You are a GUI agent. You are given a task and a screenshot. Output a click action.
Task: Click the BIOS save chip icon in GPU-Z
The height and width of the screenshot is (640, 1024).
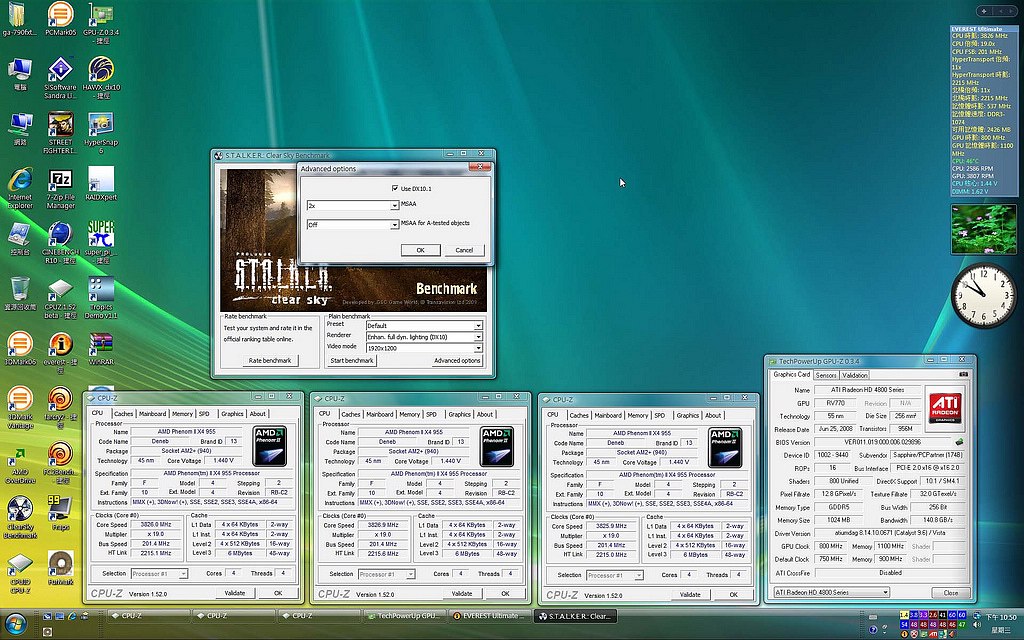point(959,442)
